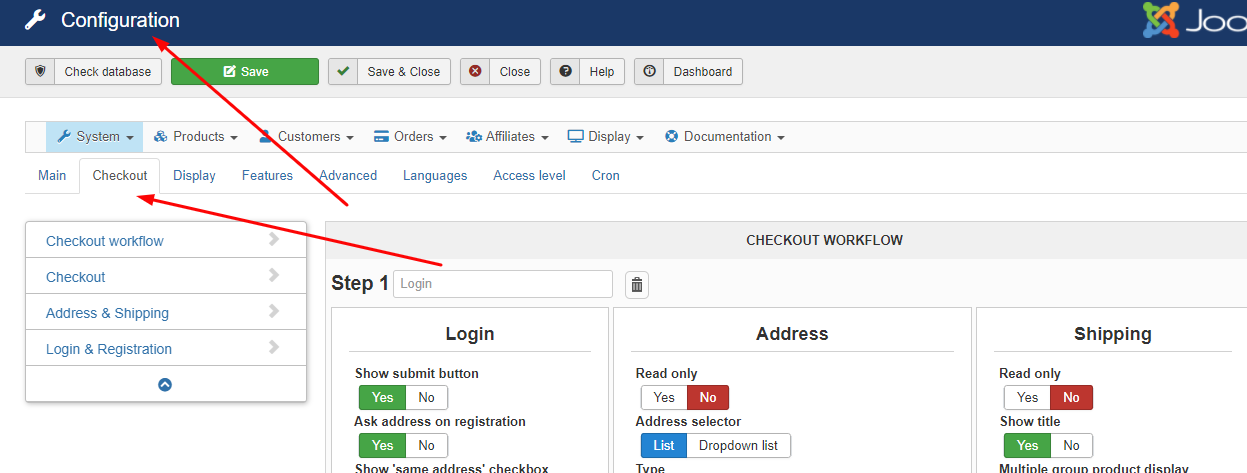Image resolution: width=1247 pixels, height=473 pixels.
Task: Set Show submit button to No
Action: 427,397
